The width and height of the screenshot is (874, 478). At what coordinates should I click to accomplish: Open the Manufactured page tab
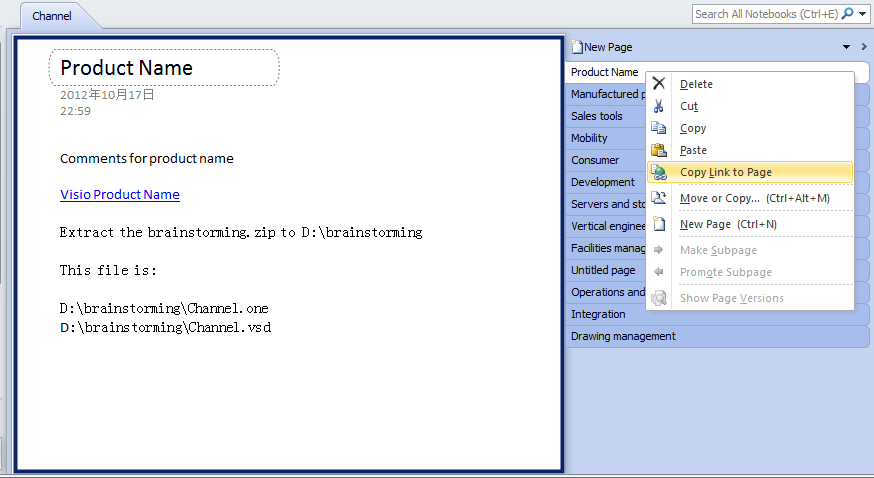[x=606, y=94]
